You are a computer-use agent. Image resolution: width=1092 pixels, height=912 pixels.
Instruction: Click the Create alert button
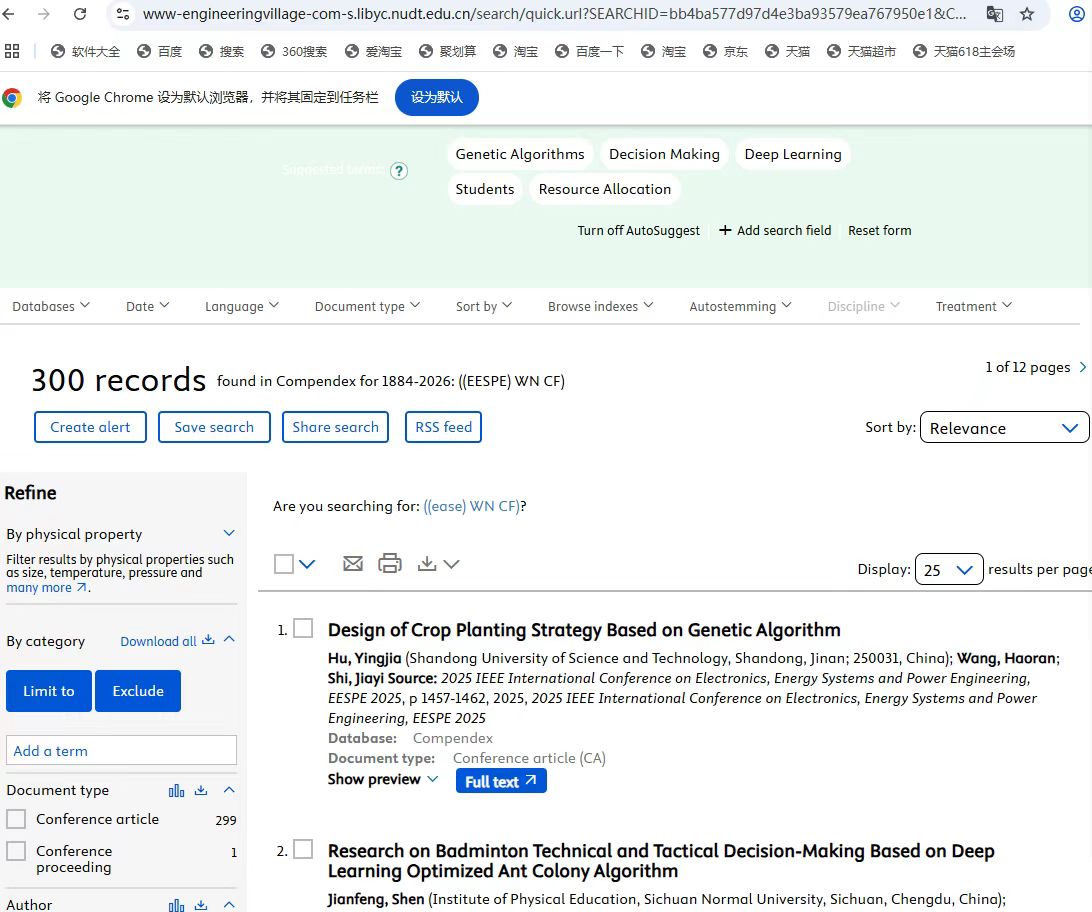90,427
